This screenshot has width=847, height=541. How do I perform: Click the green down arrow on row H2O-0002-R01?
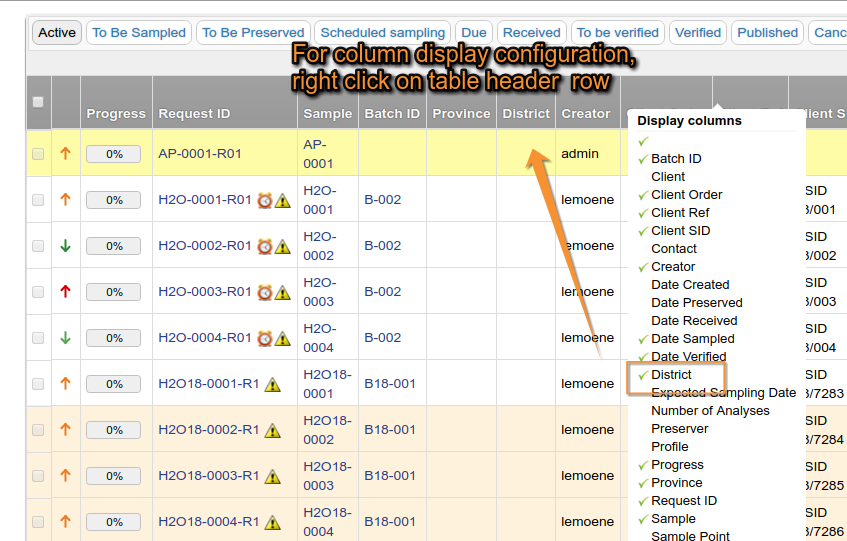pos(66,246)
